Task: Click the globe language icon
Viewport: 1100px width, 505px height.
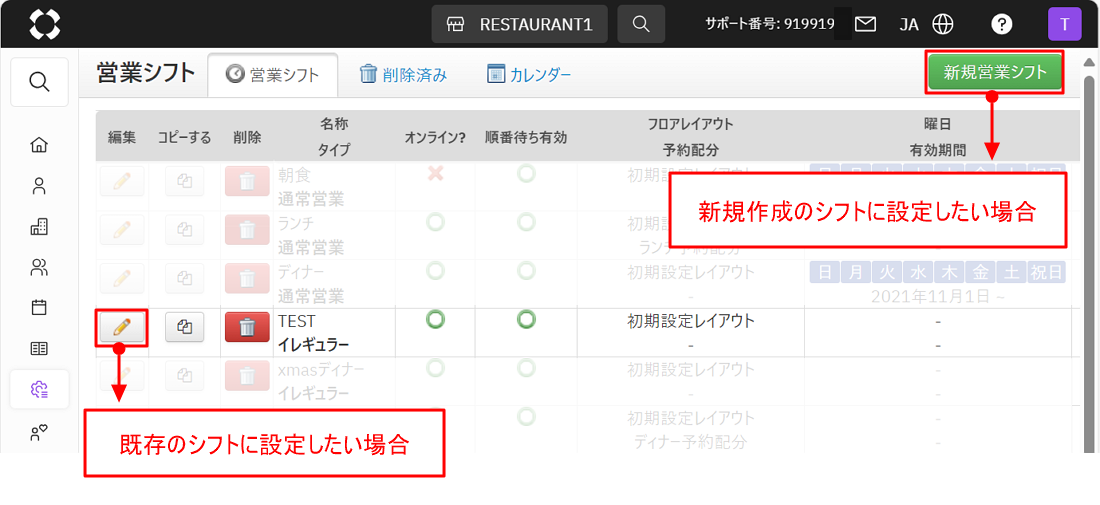Action: click(x=942, y=24)
